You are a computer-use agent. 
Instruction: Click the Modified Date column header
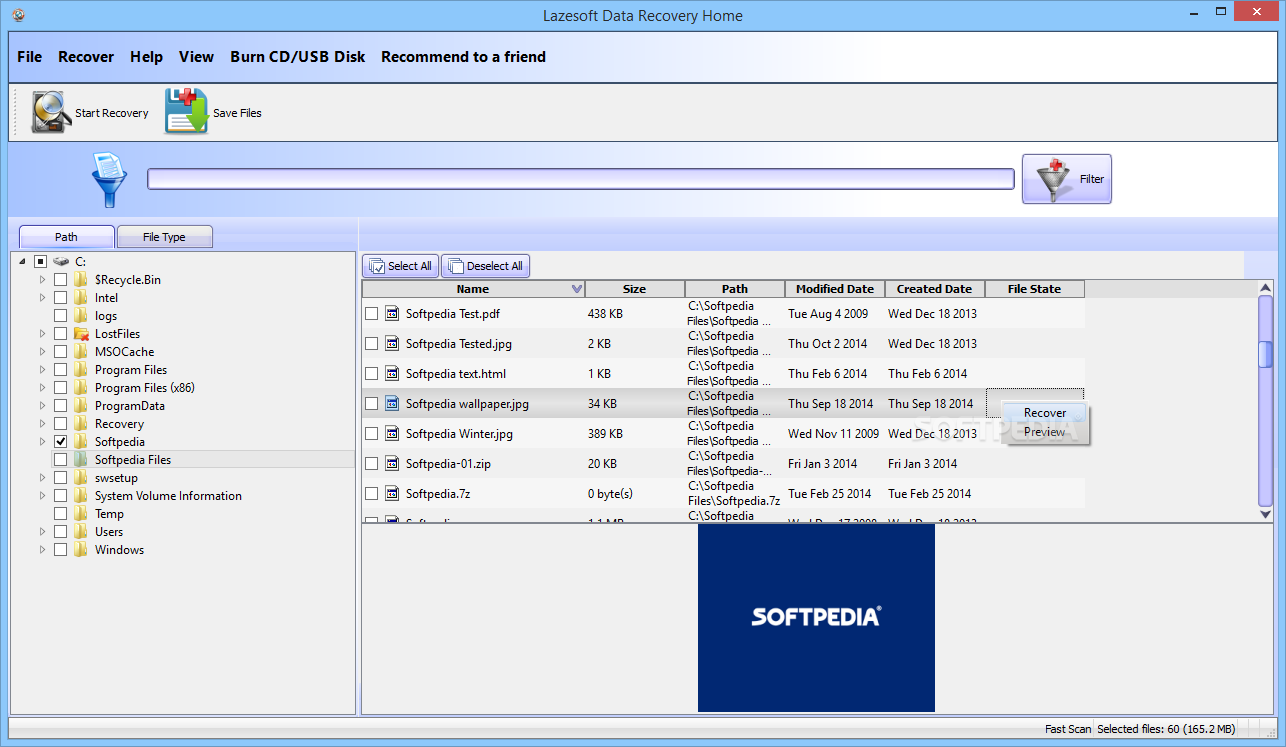pos(835,289)
